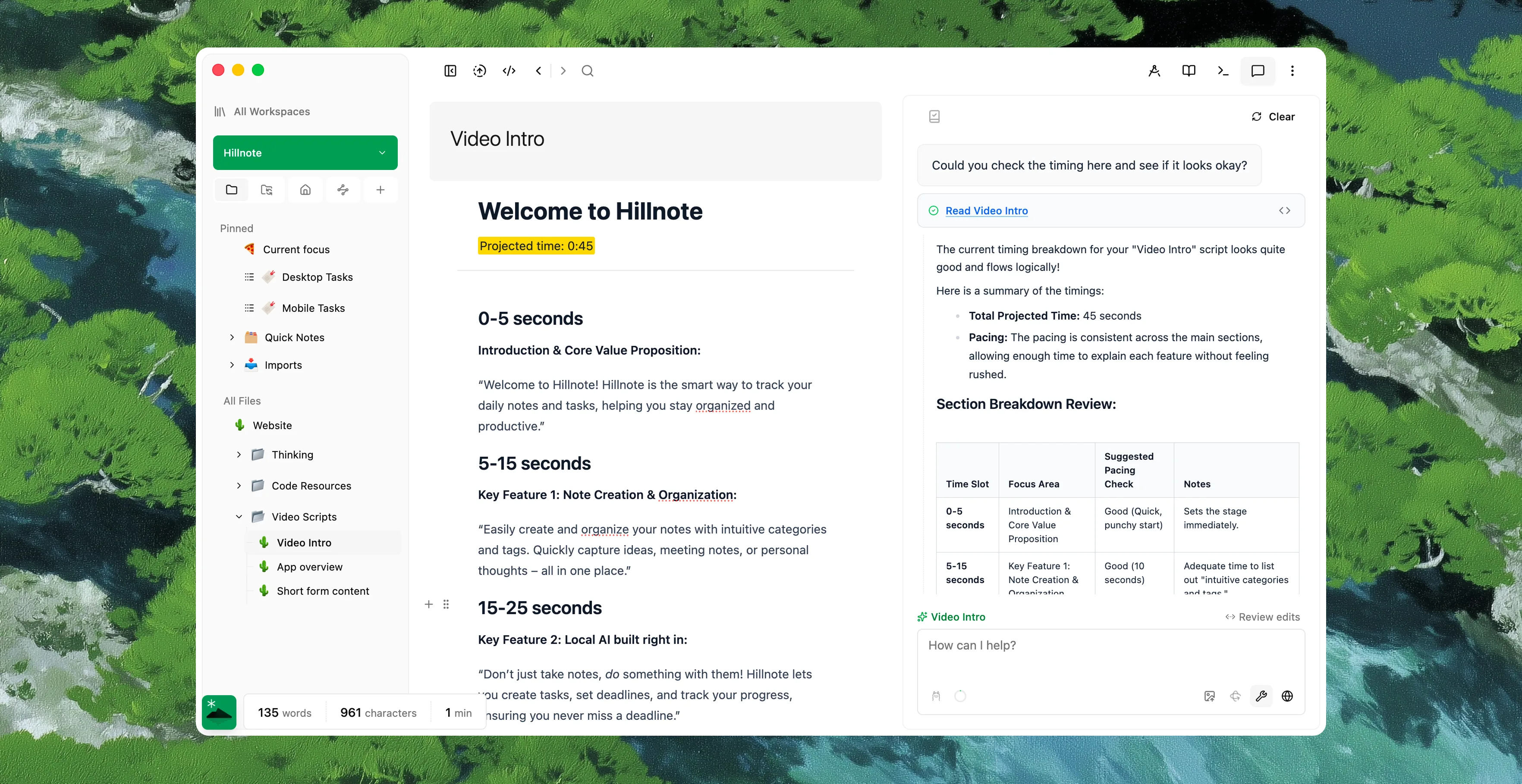Open the three-dot more options menu
The image size is (1522, 784).
pyautogui.click(x=1292, y=71)
